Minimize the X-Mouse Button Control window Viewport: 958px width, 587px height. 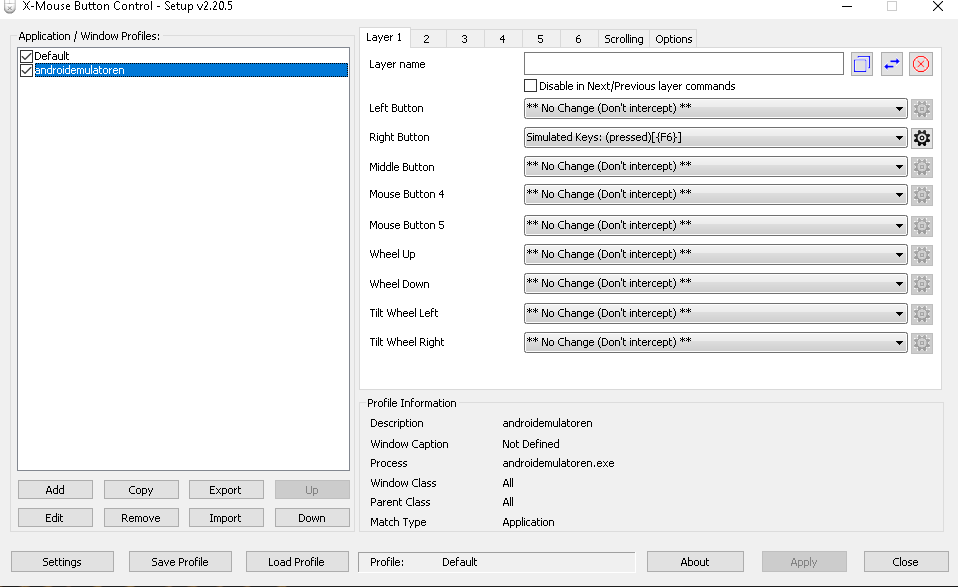(847, 6)
